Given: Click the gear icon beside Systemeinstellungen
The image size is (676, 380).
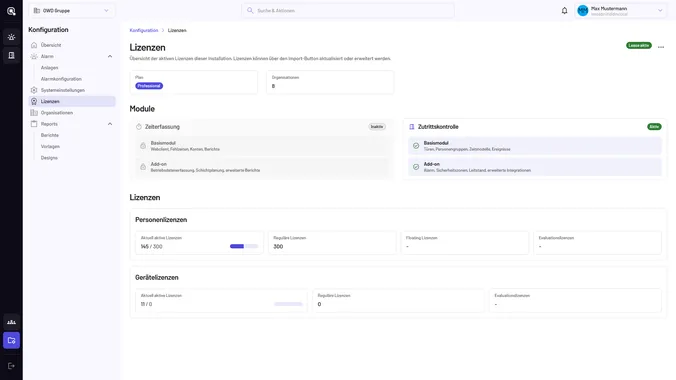Looking at the screenshot, I should (34, 90).
